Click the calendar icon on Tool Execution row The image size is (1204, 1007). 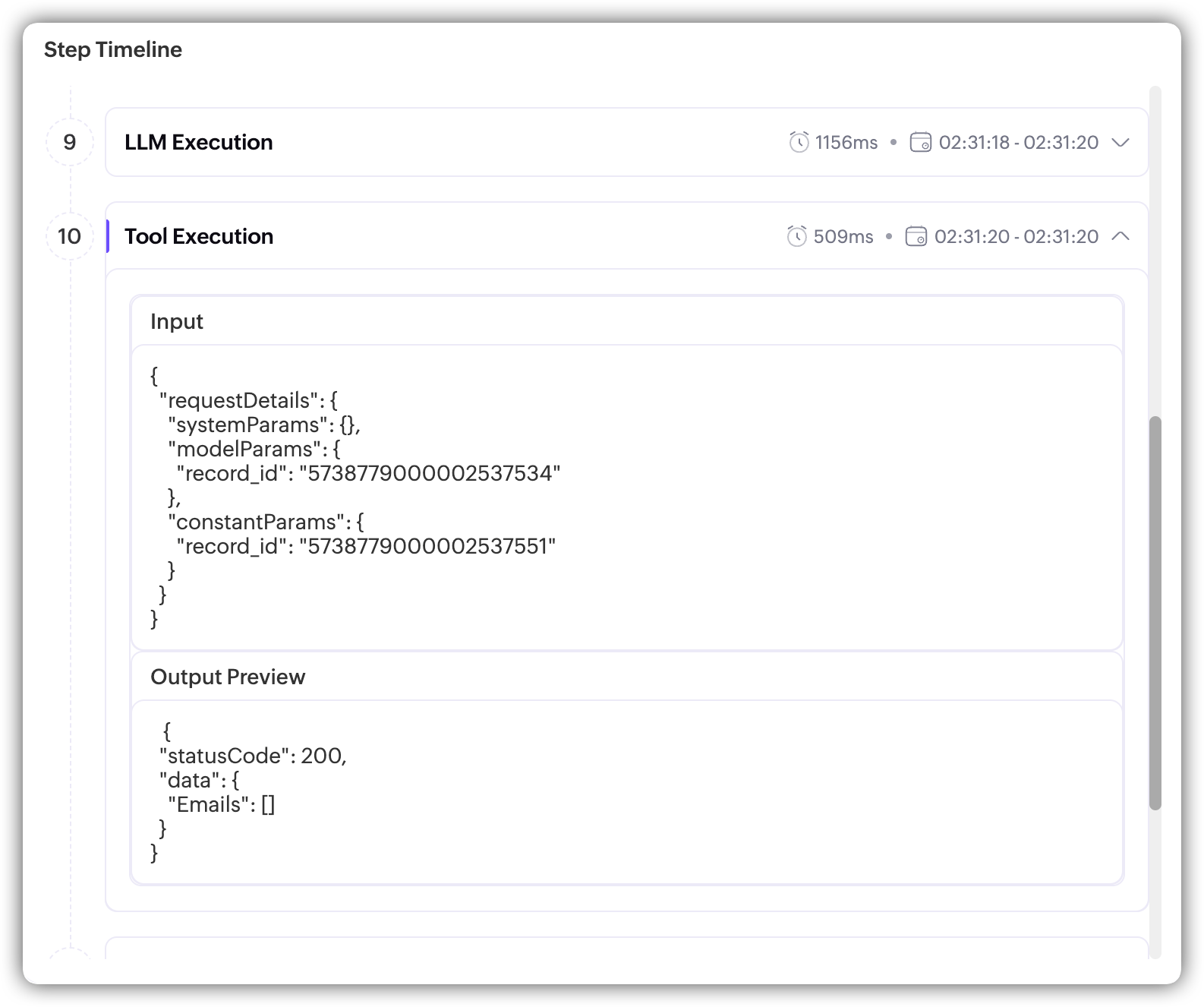(916, 236)
